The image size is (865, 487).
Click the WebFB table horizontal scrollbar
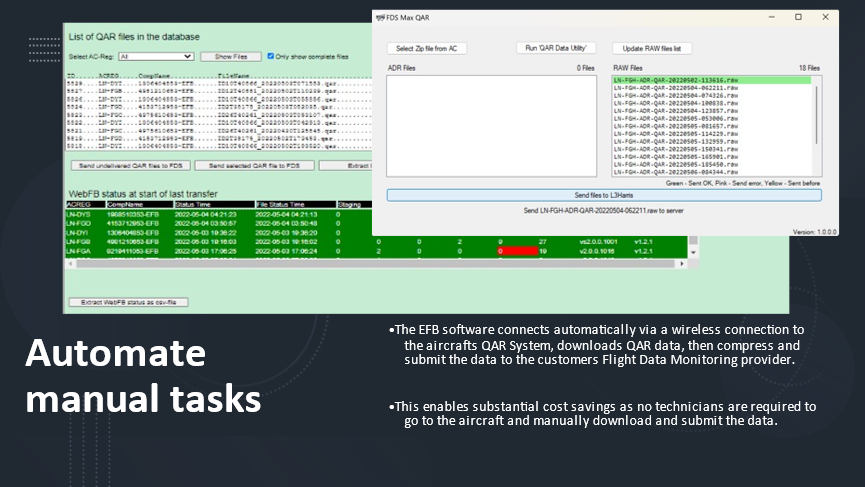(x=380, y=263)
